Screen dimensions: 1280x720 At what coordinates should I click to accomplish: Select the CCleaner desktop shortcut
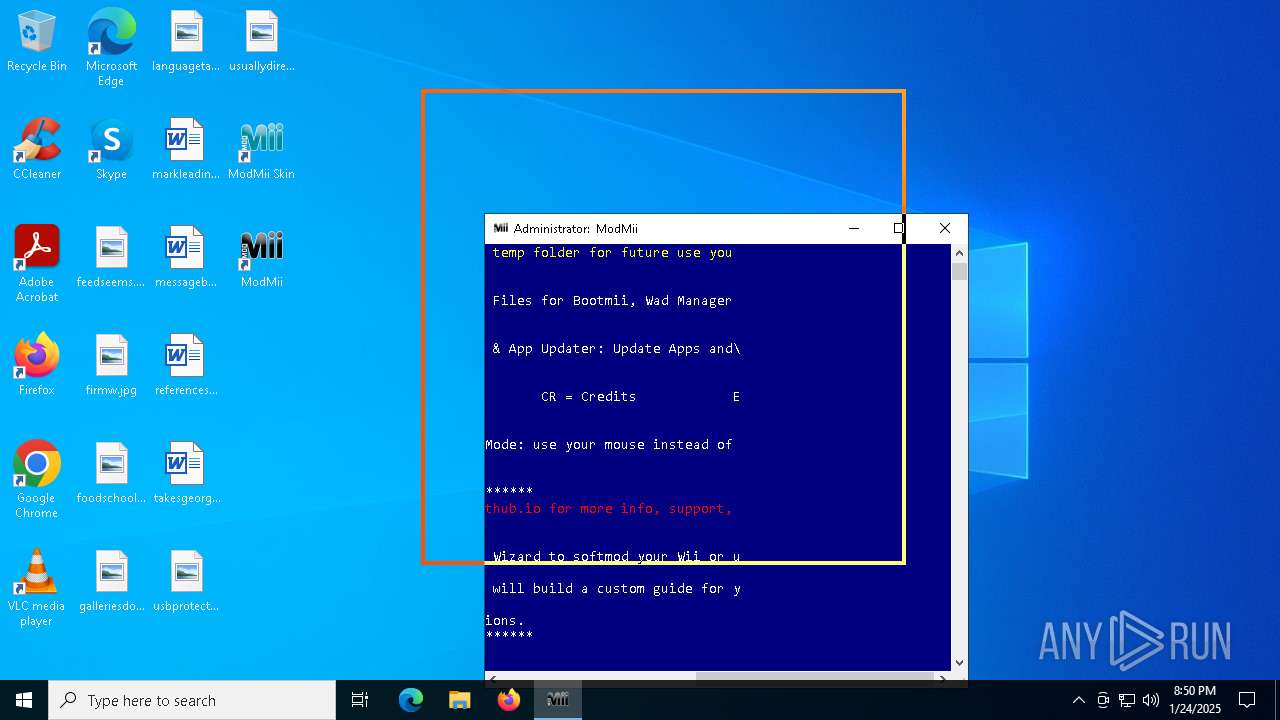(x=37, y=150)
